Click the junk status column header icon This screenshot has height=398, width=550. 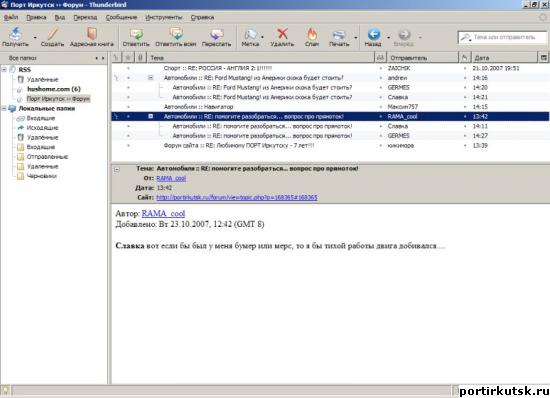(464, 58)
